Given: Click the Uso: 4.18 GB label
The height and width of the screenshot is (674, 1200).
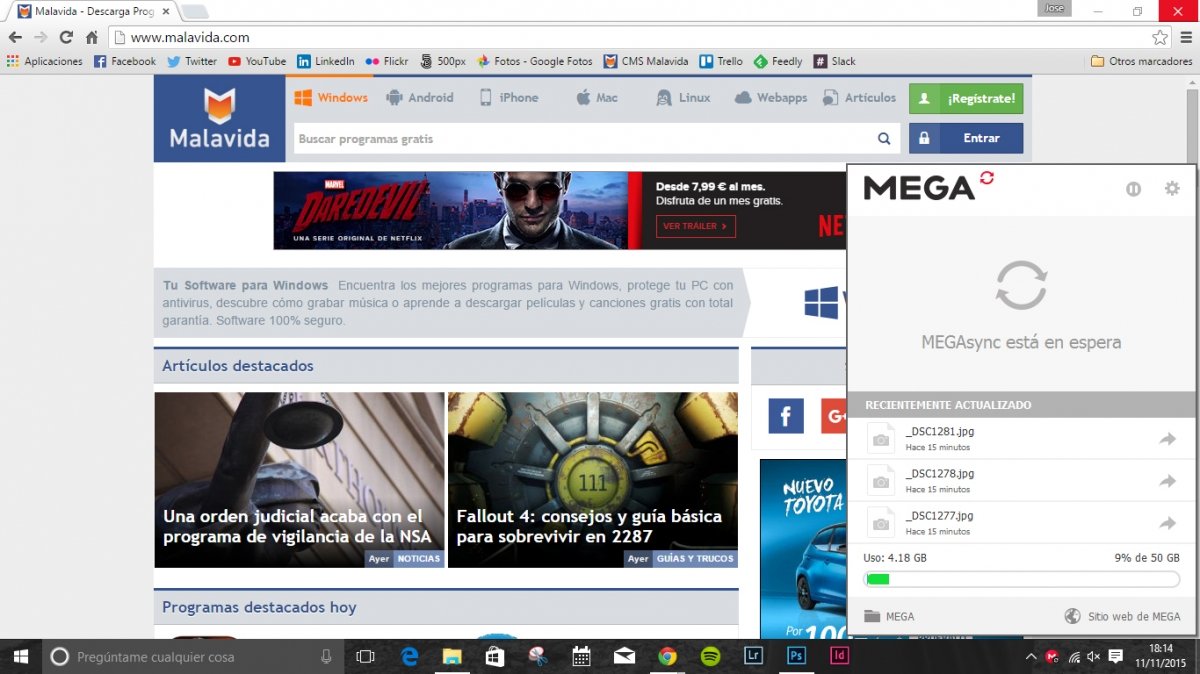Looking at the screenshot, I should pos(895,557).
